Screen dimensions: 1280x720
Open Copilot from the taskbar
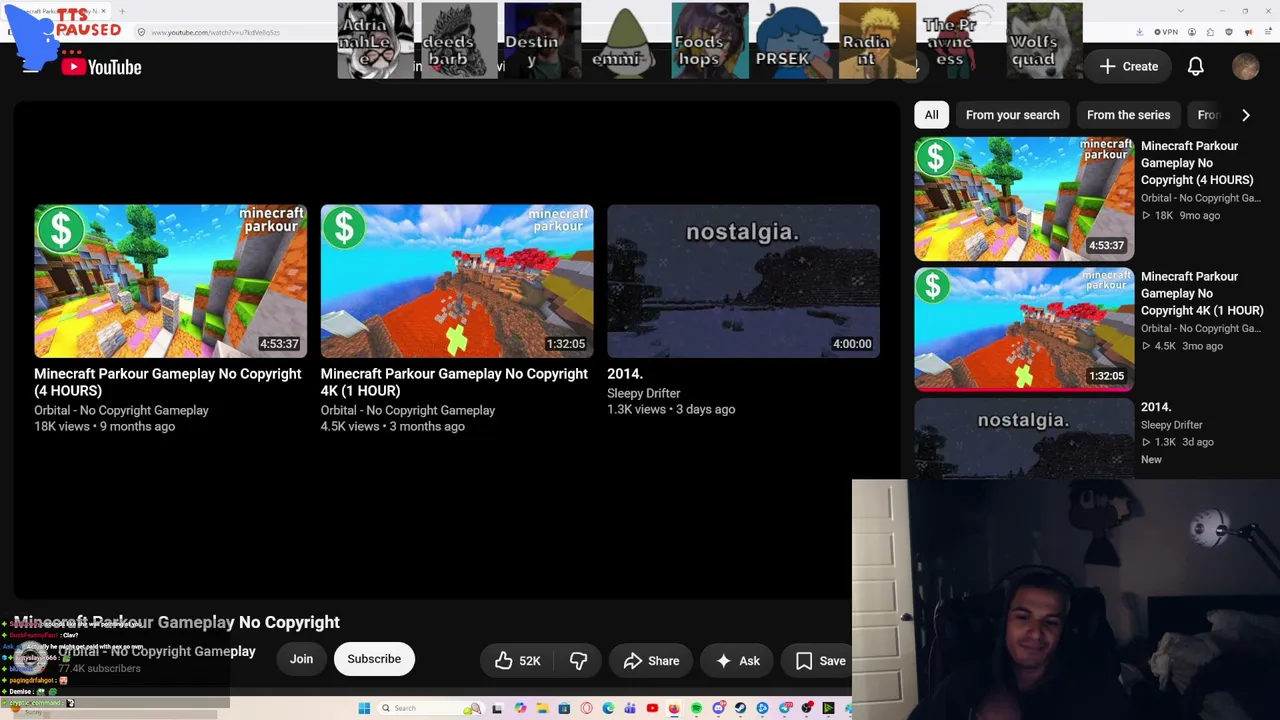520,708
